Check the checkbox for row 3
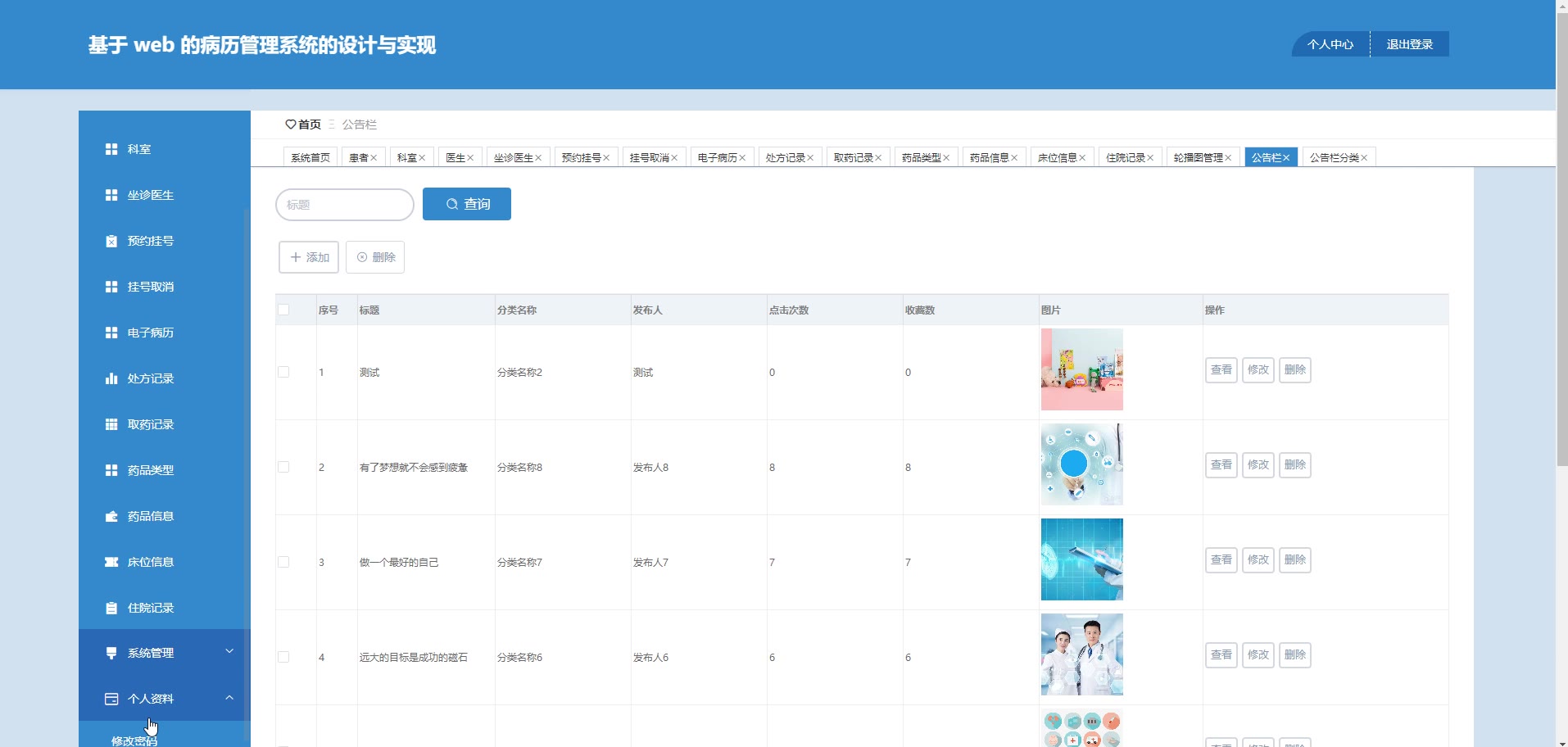Image resolution: width=1568 pixels, height=747 pixels. pyautogui.click(x=283, y=562)
